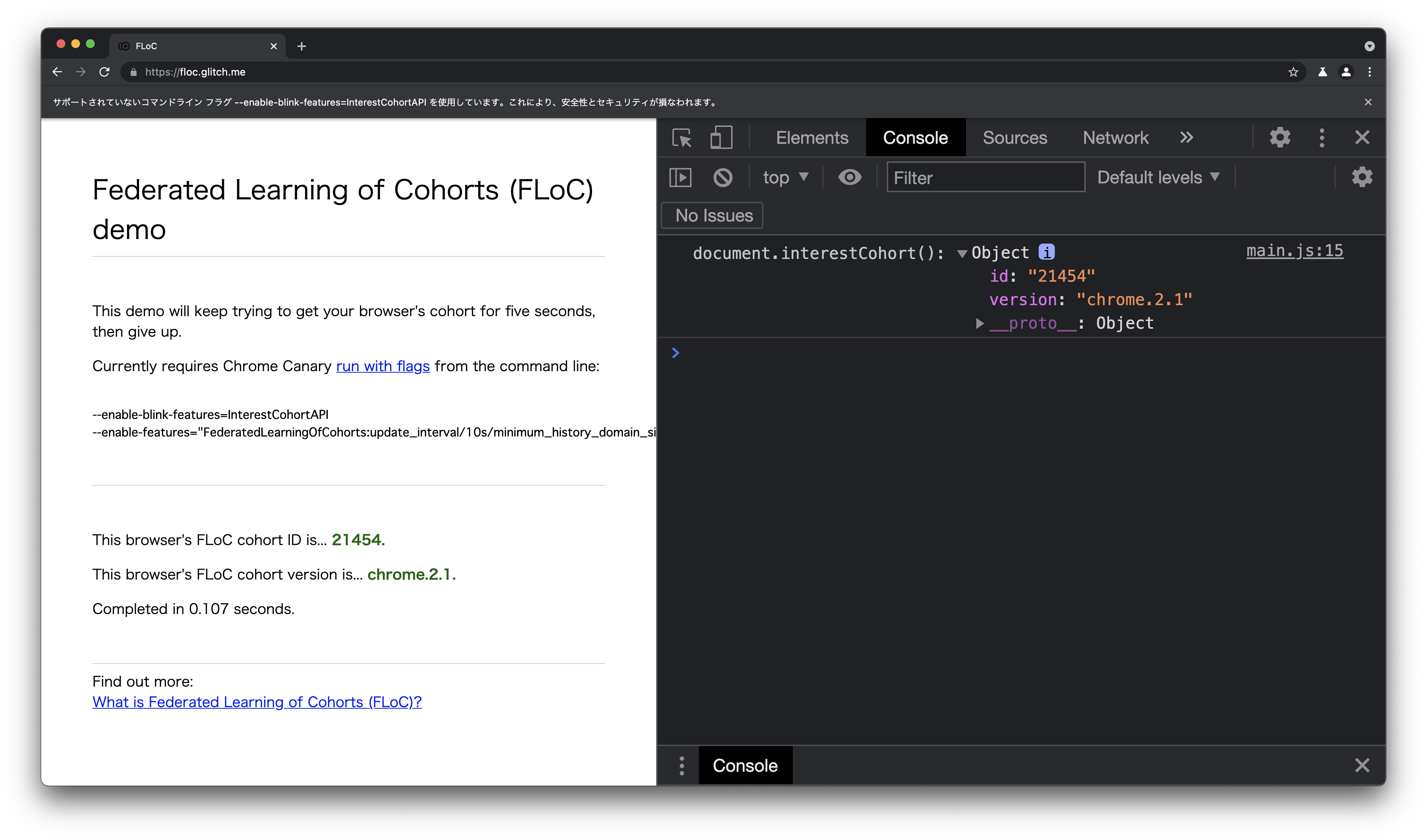
Task: Switch to the Network tab
Action: 1115,138
